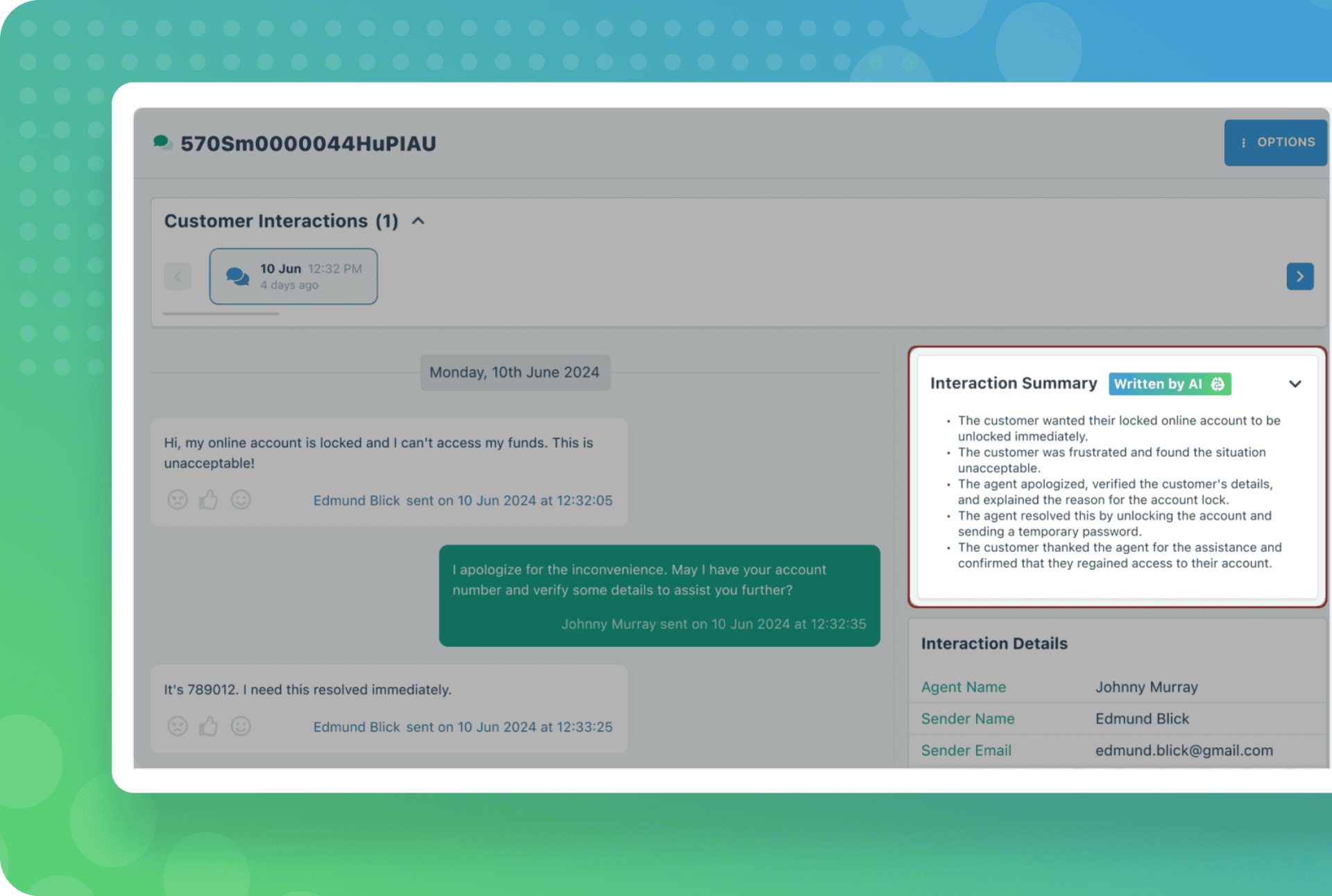The height and width of the screenshot is (896, 1332).
Task: Open Edmund Blick link on the 12:32:05 message
Action: (x=357, y=501)
